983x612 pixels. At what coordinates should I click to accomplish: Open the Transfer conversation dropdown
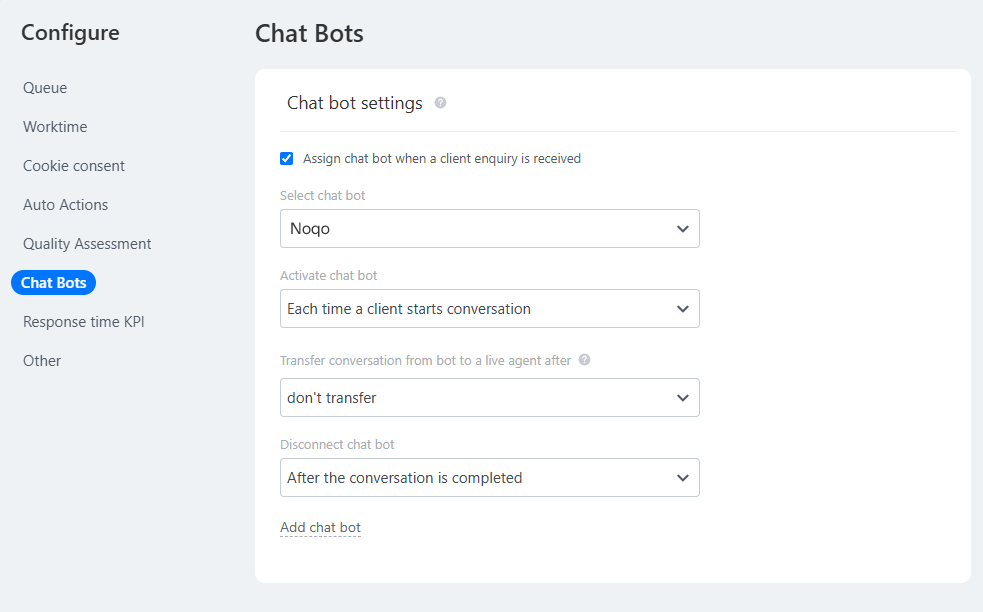pyautogui.click(x=489, y=398)
